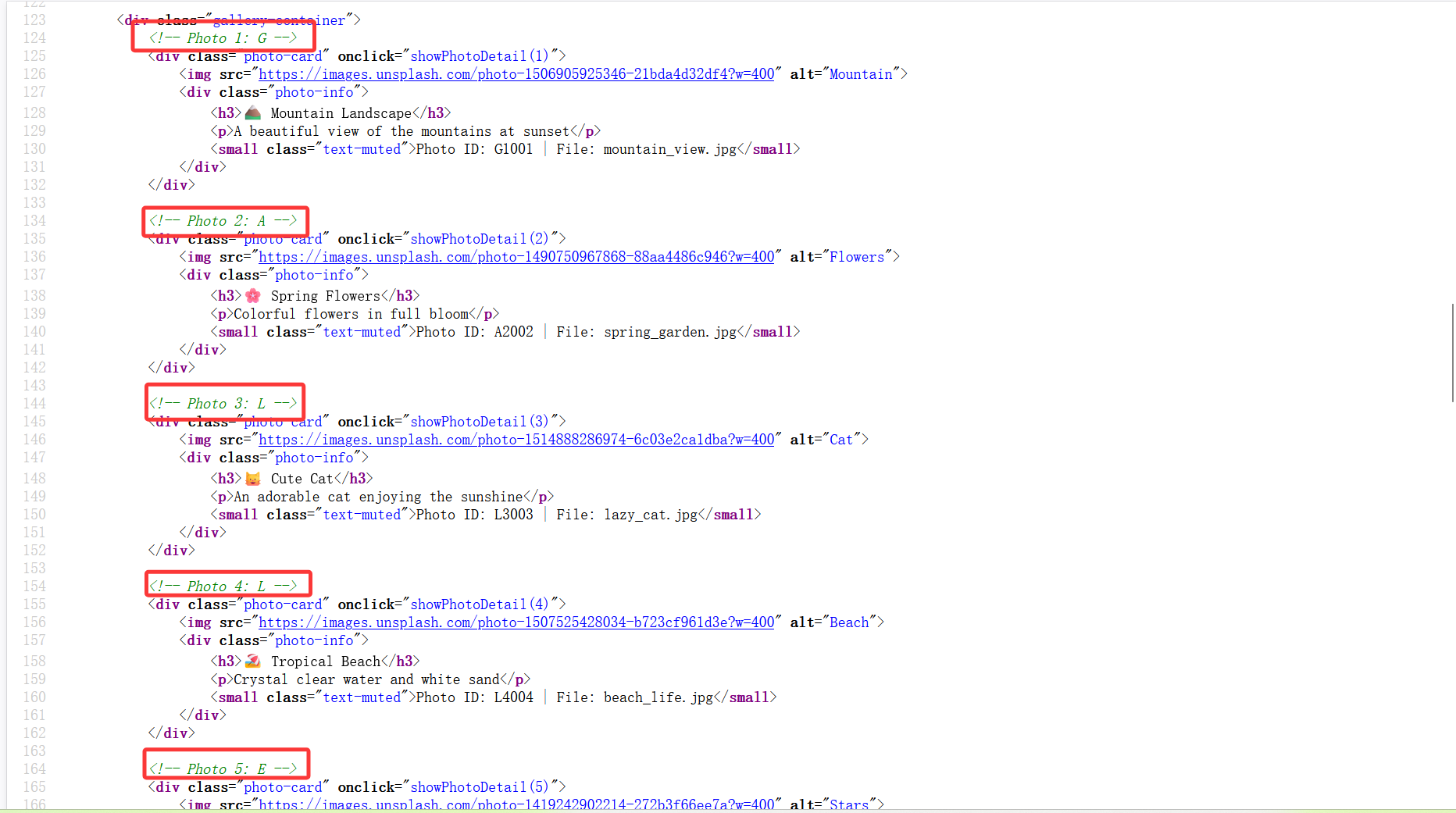The image size is (1456, 813).
Task: Open the Flowers image unsplash URL link
Action: coord(516,257)
